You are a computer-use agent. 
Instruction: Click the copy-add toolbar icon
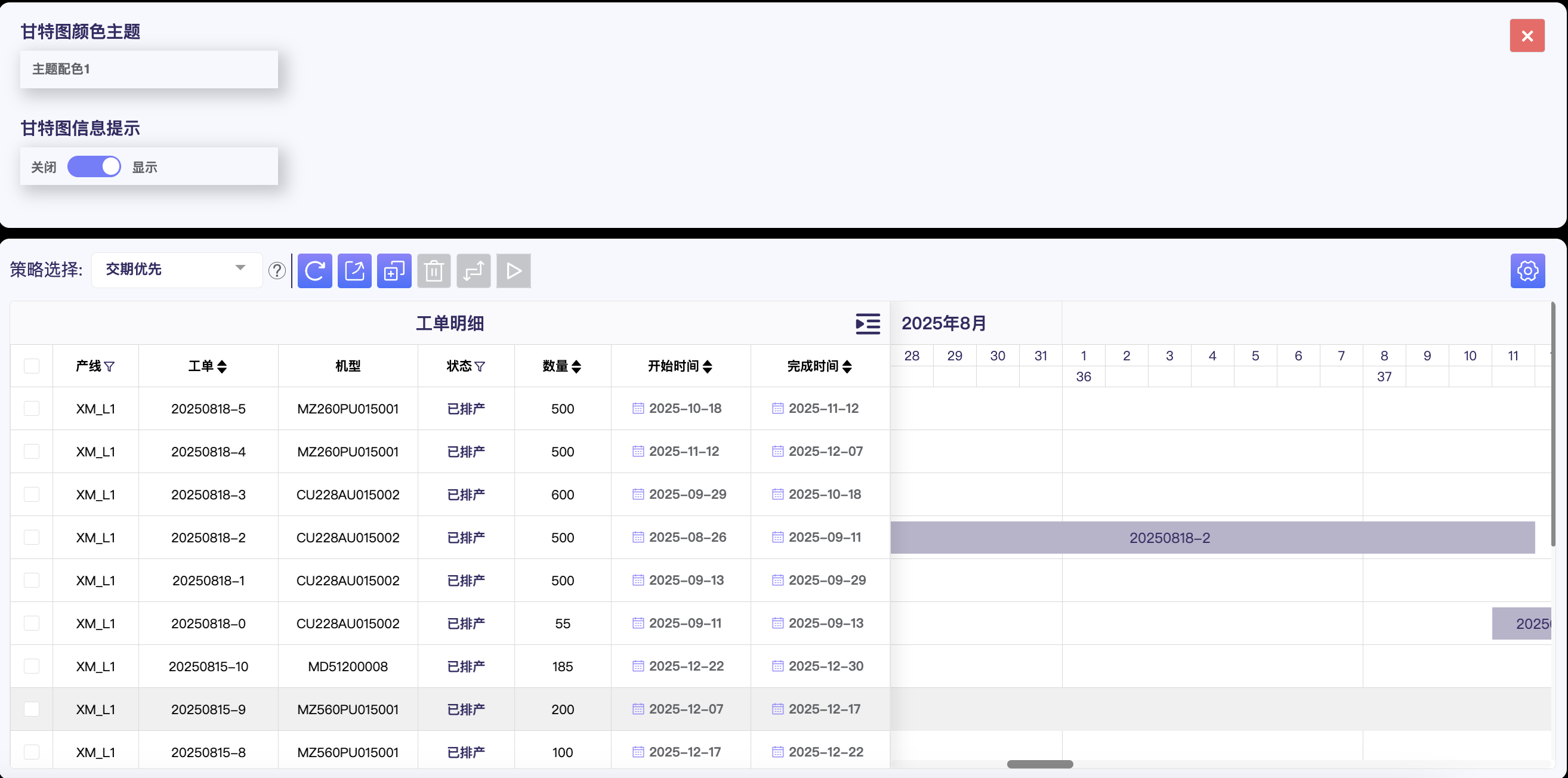pyautogui.click(x=394, y=271)
